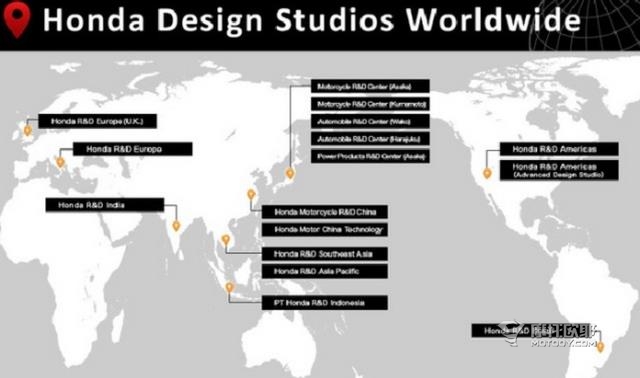The height and width of the screenshot is (378, 640).
Task: Click the orange pin on the U.S. west coast
Action: (x=487, y=173)
